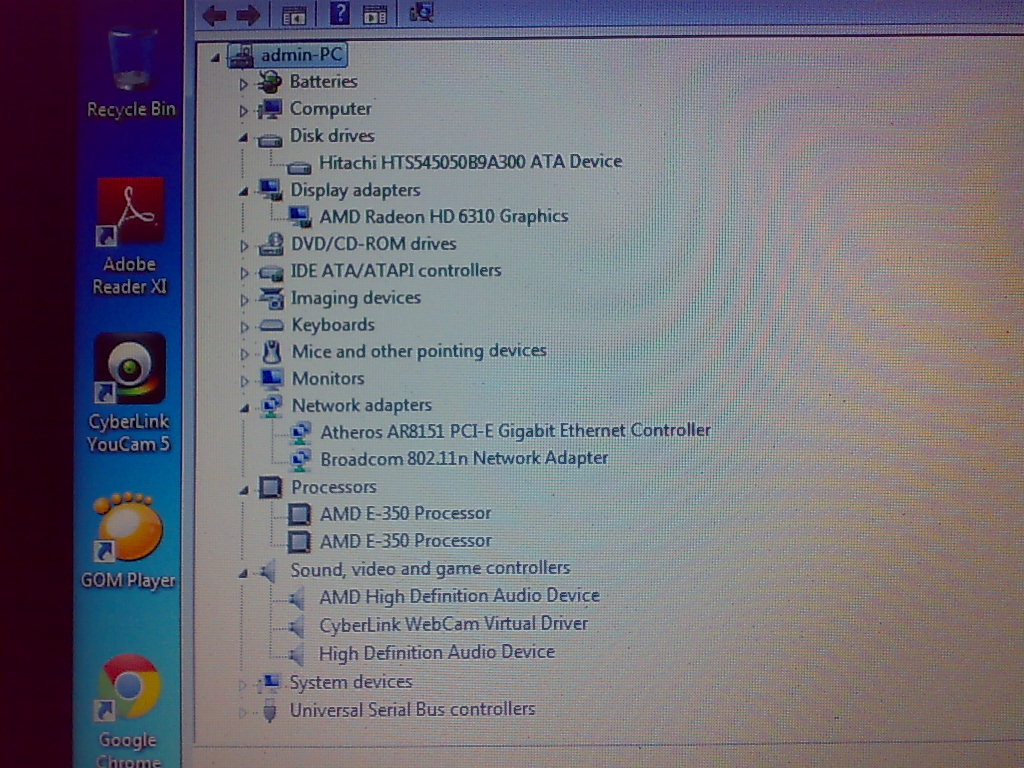Click the Network adapters category icon
This screenshot has height=768, width=1024.
pos(271,406)
